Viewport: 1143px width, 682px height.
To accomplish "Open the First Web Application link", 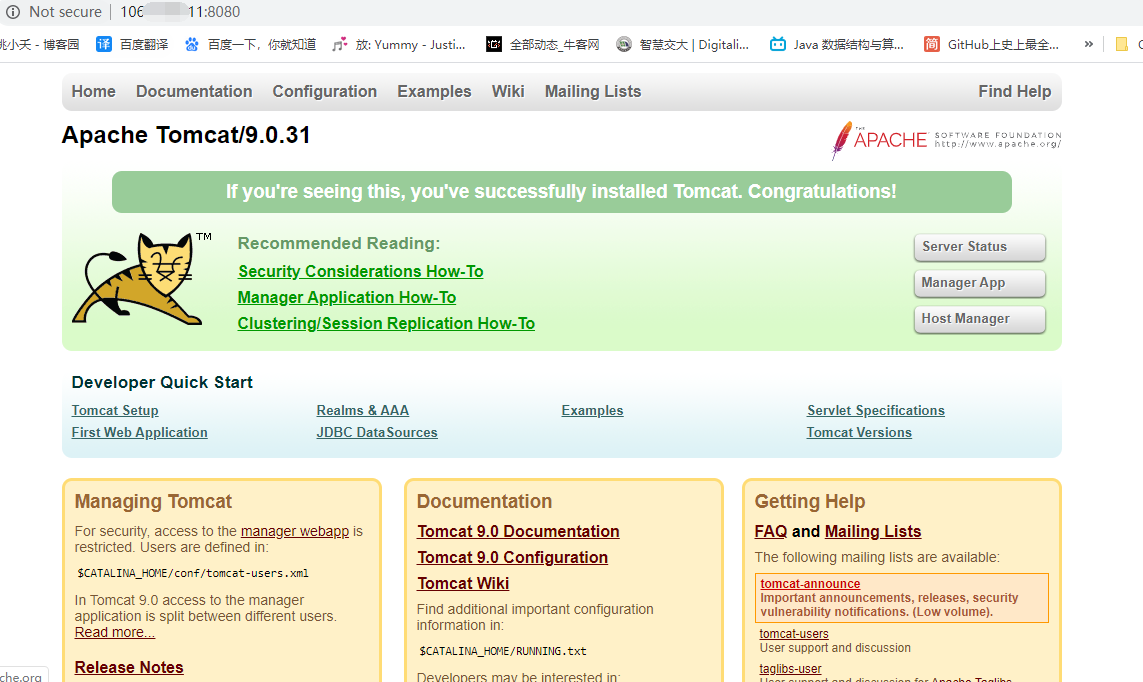I will point(139,432).
